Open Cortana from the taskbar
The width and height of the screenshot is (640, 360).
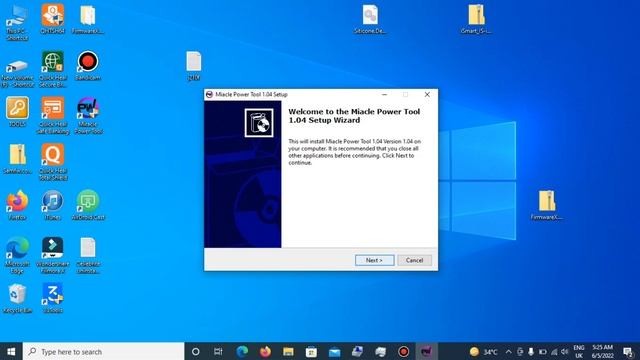pyautogui.click(x=196, y=351)
